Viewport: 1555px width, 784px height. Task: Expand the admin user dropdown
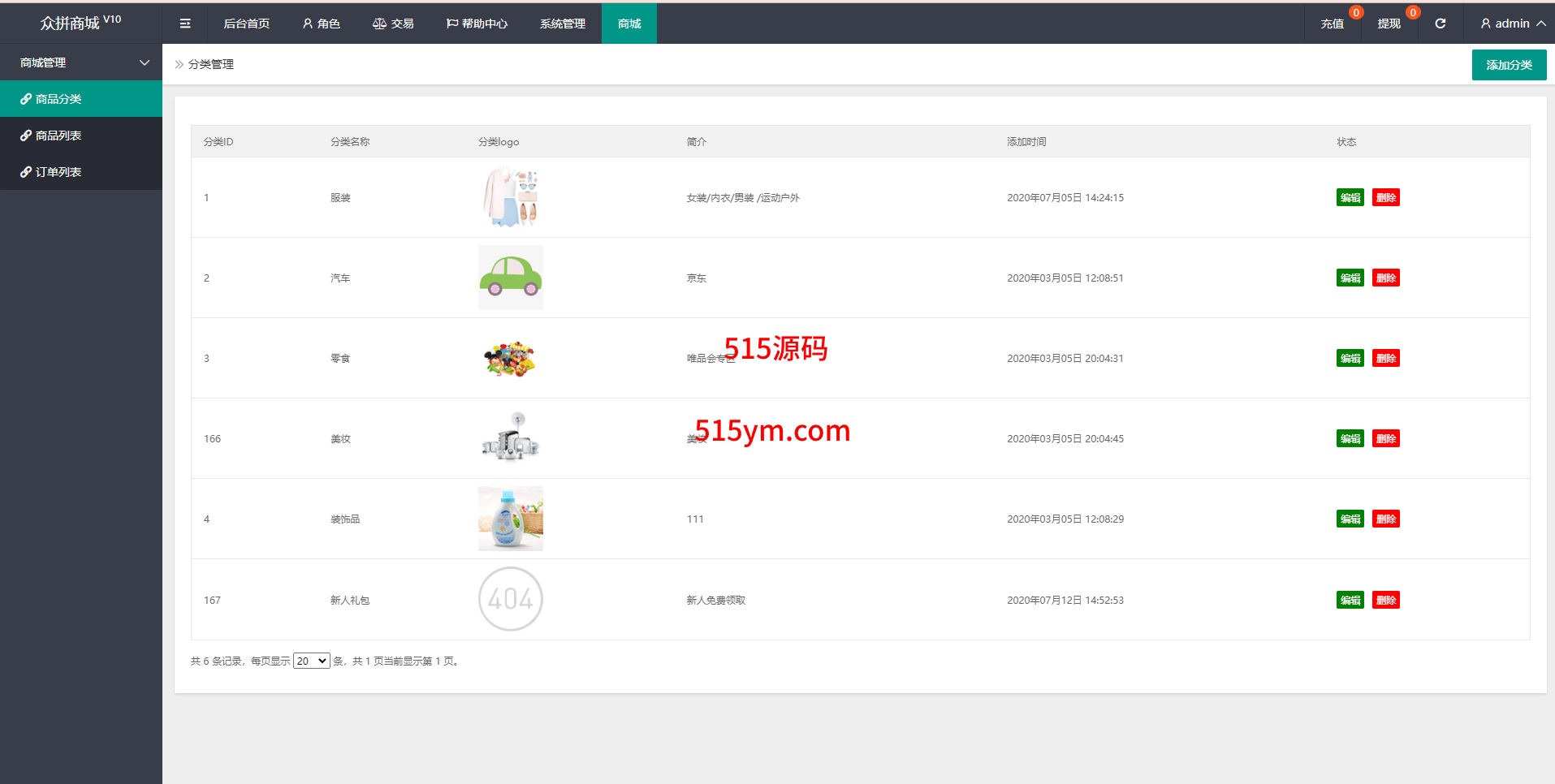pyautogui.click(x=1513, y=24)
